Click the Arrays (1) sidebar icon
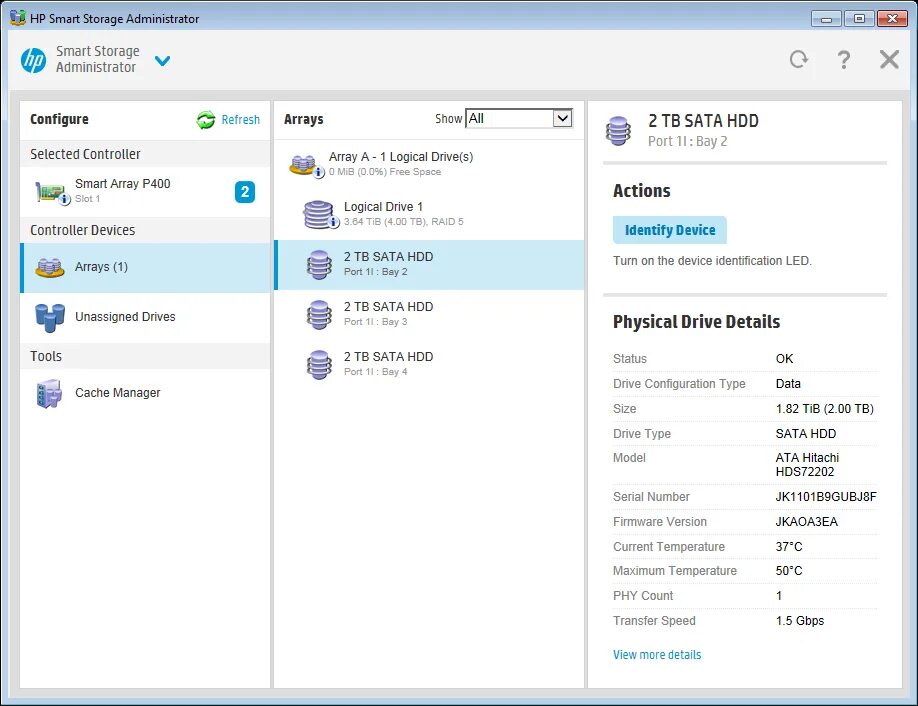 [50, 268]
